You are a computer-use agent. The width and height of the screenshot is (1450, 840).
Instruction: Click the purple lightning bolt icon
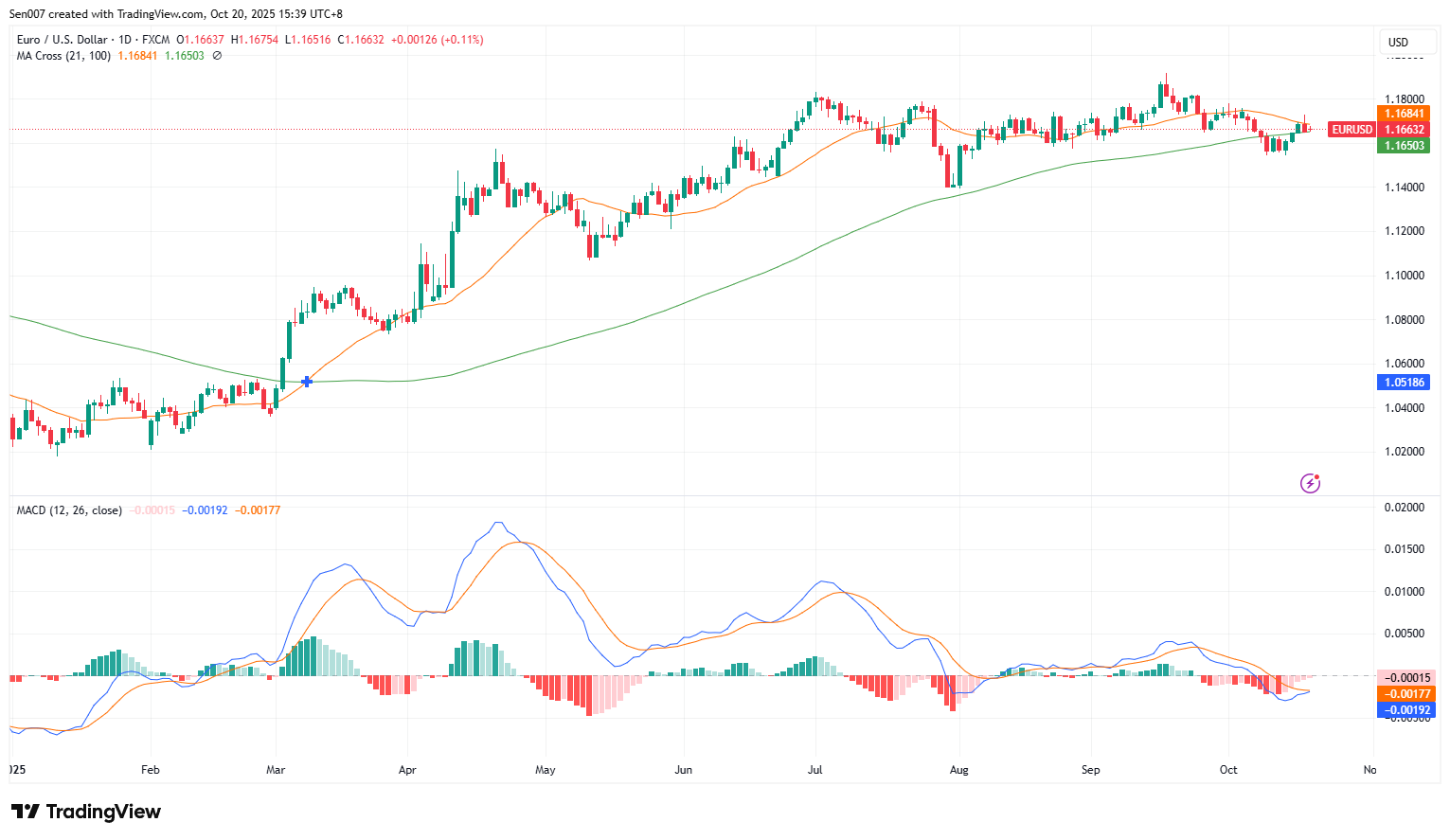click(x=1310, y=484)
